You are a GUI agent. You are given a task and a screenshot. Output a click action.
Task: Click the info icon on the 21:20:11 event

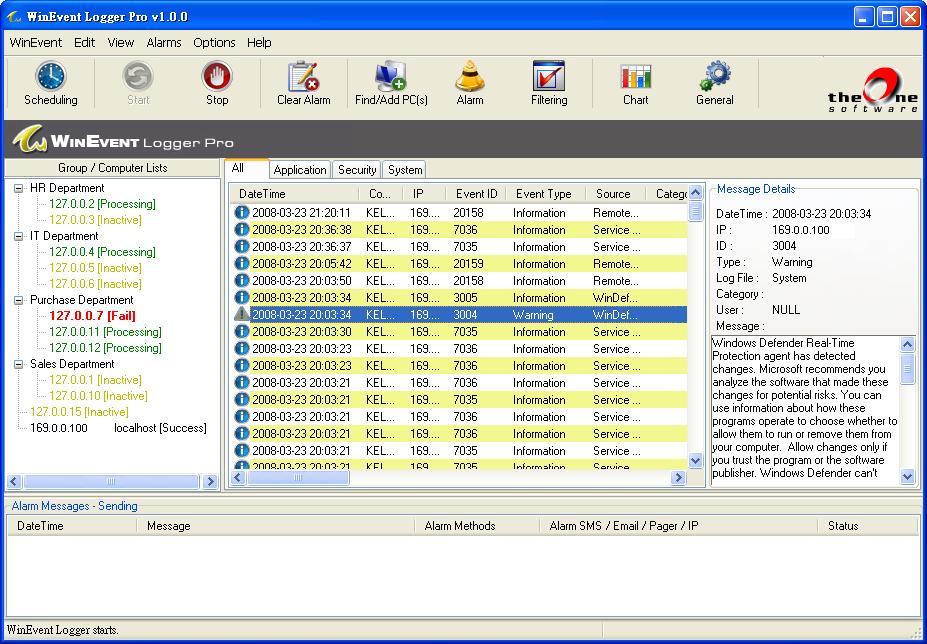[242, 212]
